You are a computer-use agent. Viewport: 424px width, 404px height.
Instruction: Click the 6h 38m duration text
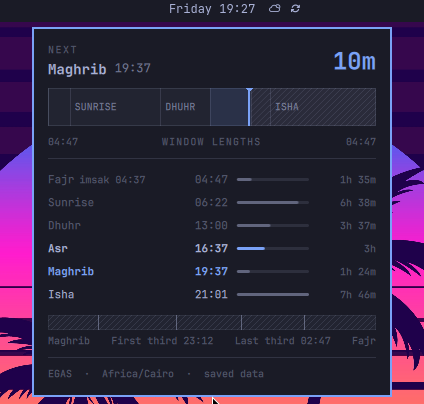tap(358, 202)
